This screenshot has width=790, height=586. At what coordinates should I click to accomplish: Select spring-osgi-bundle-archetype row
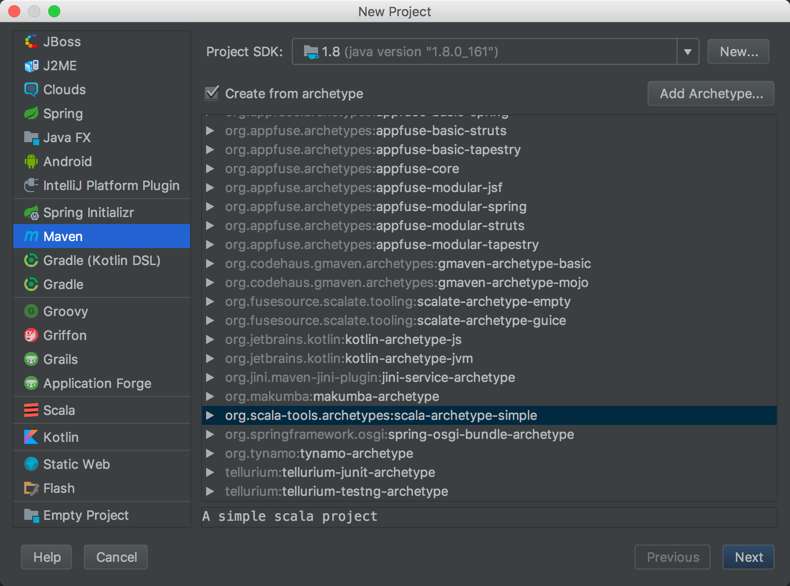pyautogui.click(x=489, y=435)
